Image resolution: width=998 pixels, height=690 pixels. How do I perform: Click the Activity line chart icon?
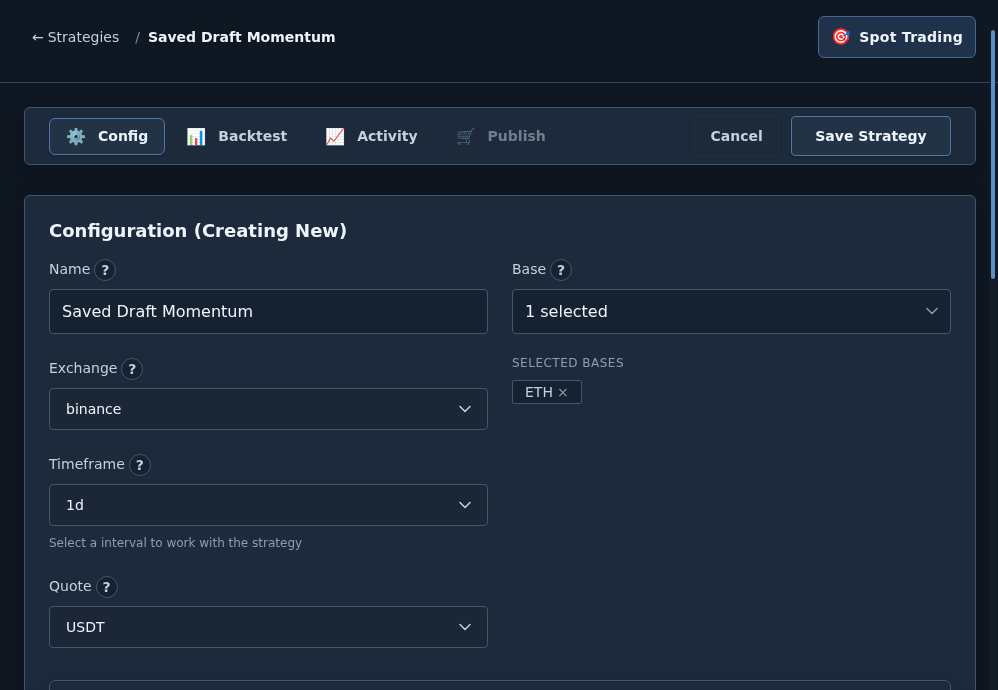335,136
